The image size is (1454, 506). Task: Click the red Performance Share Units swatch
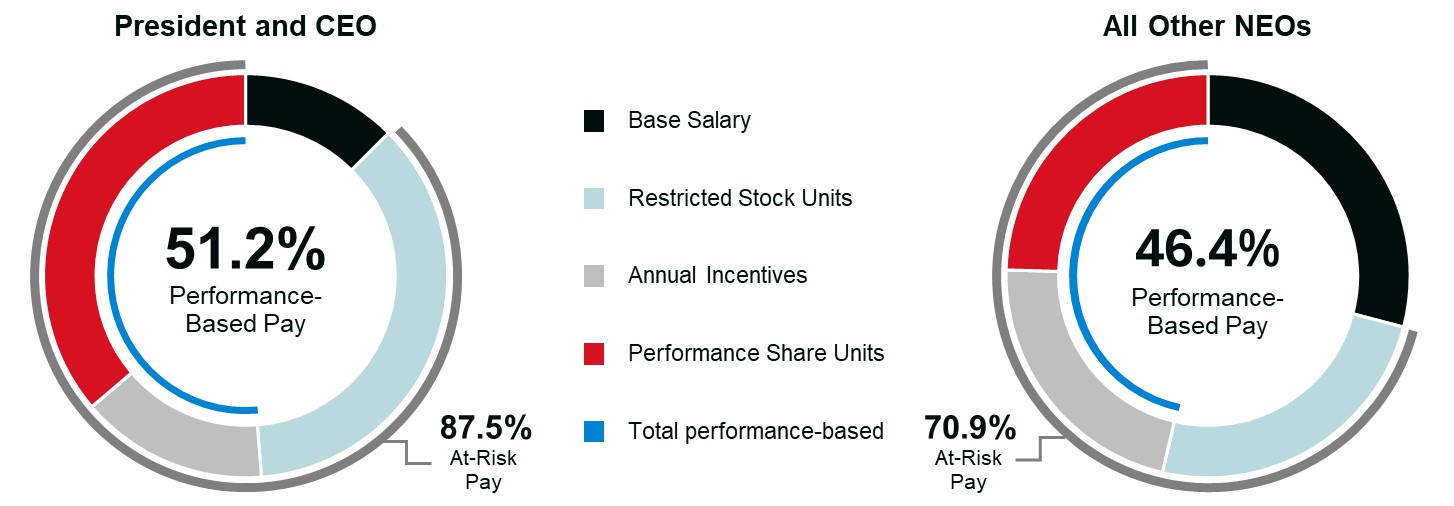pyautogui.click(x=594, y=353)
